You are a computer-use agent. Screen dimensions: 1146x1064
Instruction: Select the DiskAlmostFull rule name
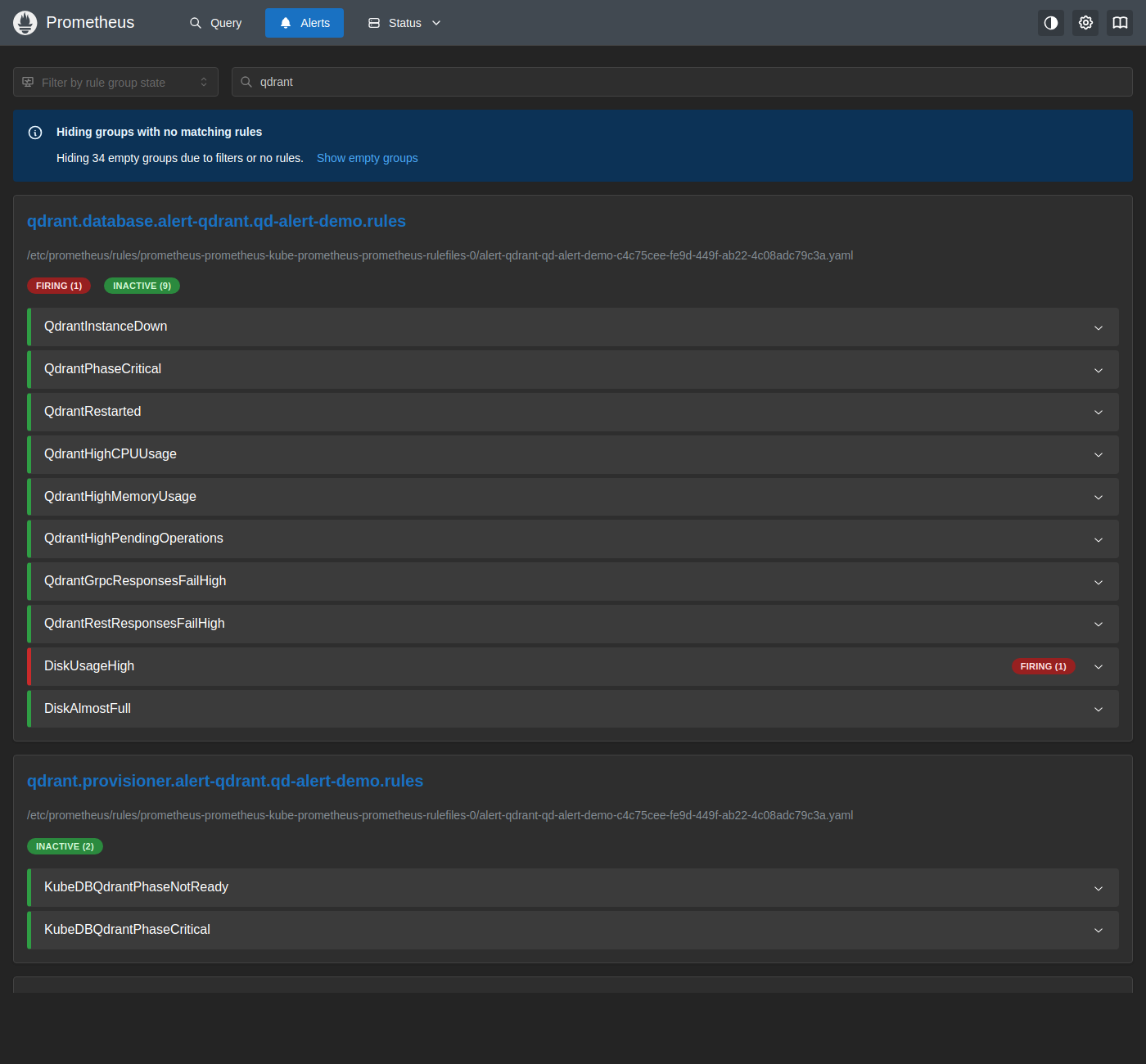click(x=88, y=709)
